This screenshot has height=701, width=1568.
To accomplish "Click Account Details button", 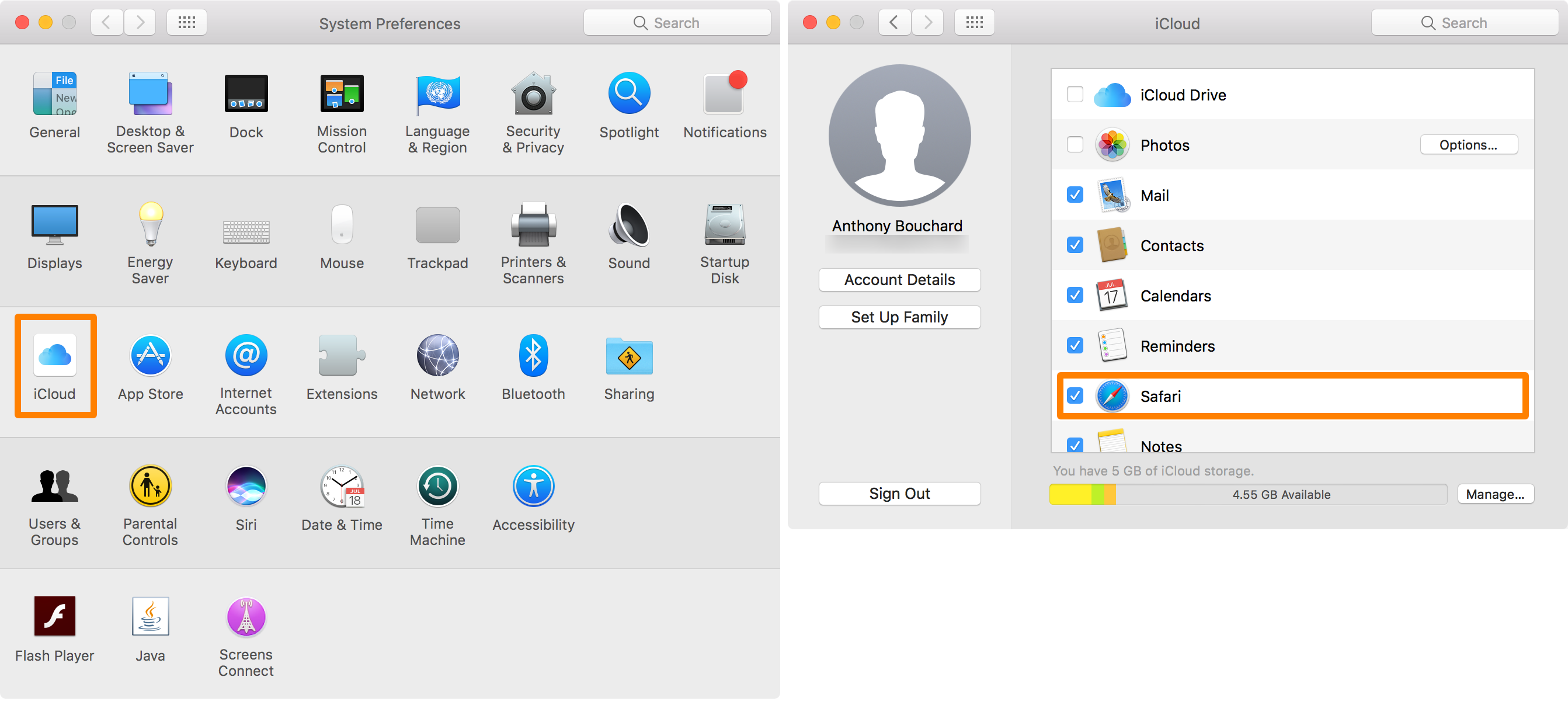I will point(899,280).
